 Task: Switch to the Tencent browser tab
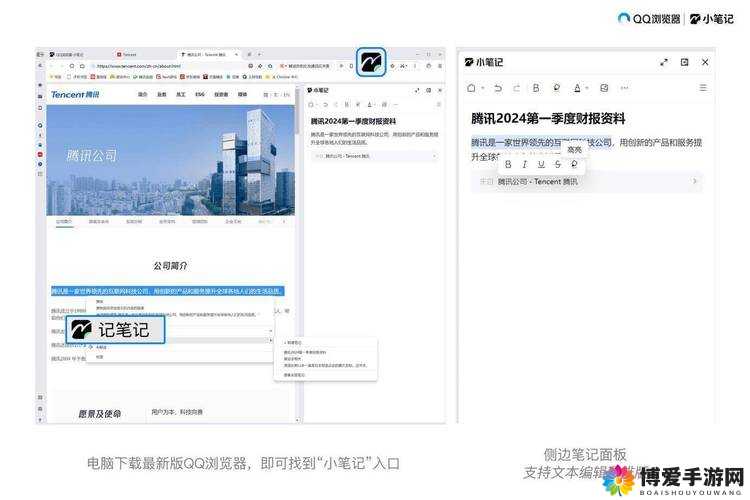(x=127, y=55)
